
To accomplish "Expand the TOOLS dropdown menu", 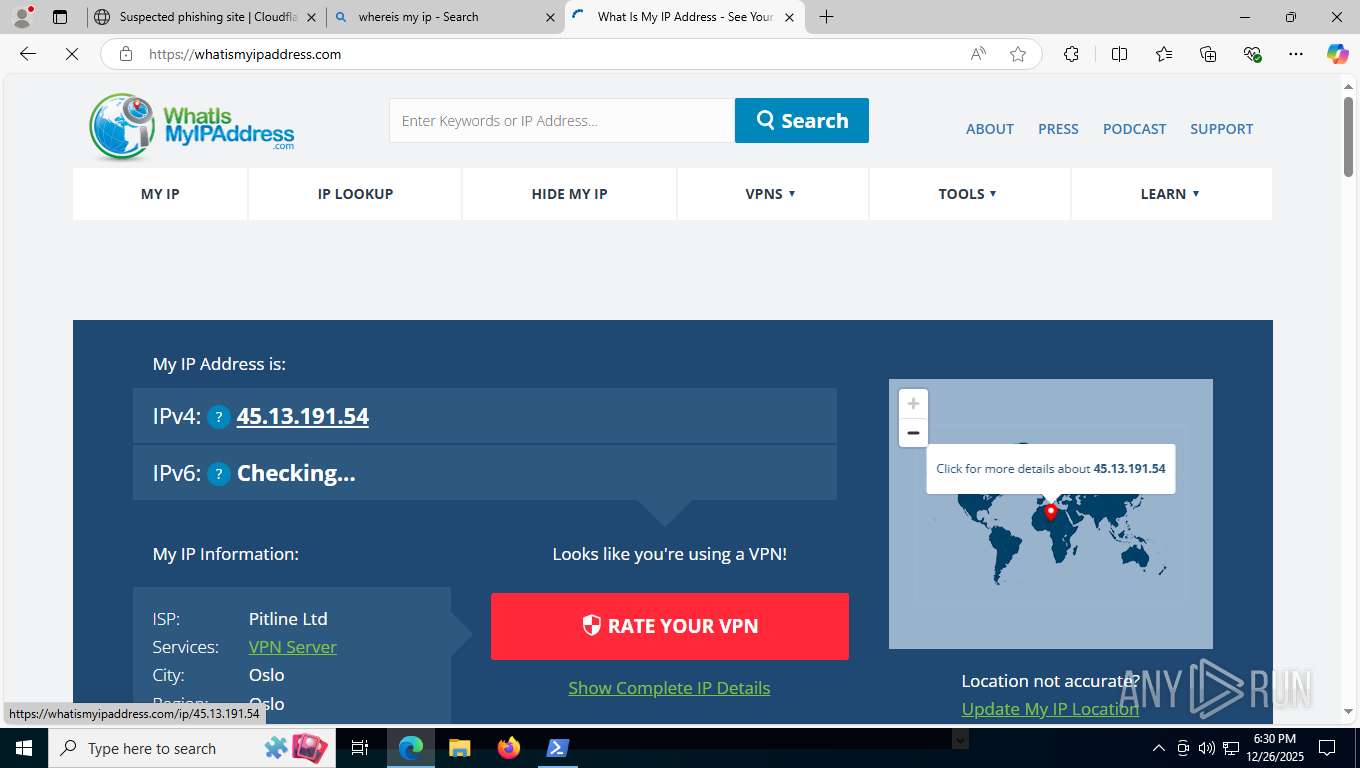I will pos(969,194).
